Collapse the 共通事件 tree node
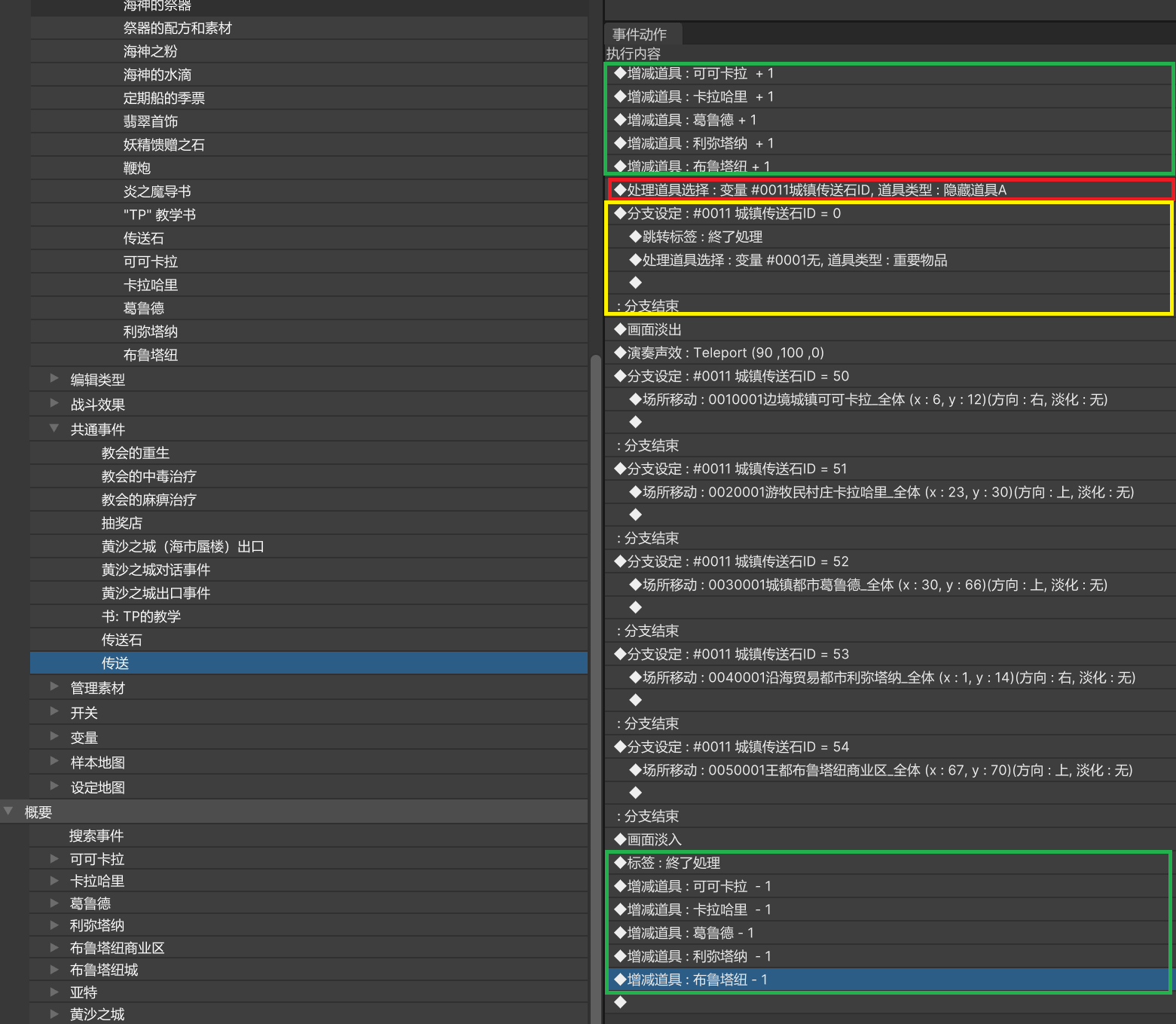This screenshot has width=1176, height=1024. click(x=54, y=428)
